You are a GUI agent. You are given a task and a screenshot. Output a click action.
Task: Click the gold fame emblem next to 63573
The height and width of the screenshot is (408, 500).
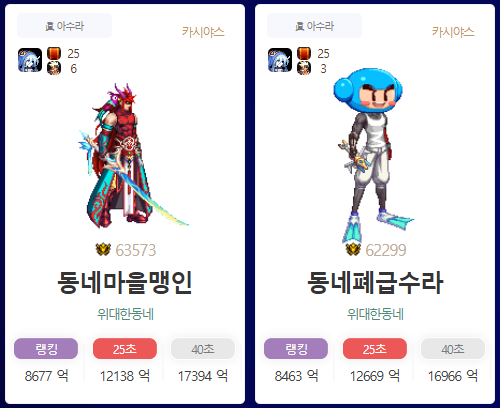click(103, 250)
